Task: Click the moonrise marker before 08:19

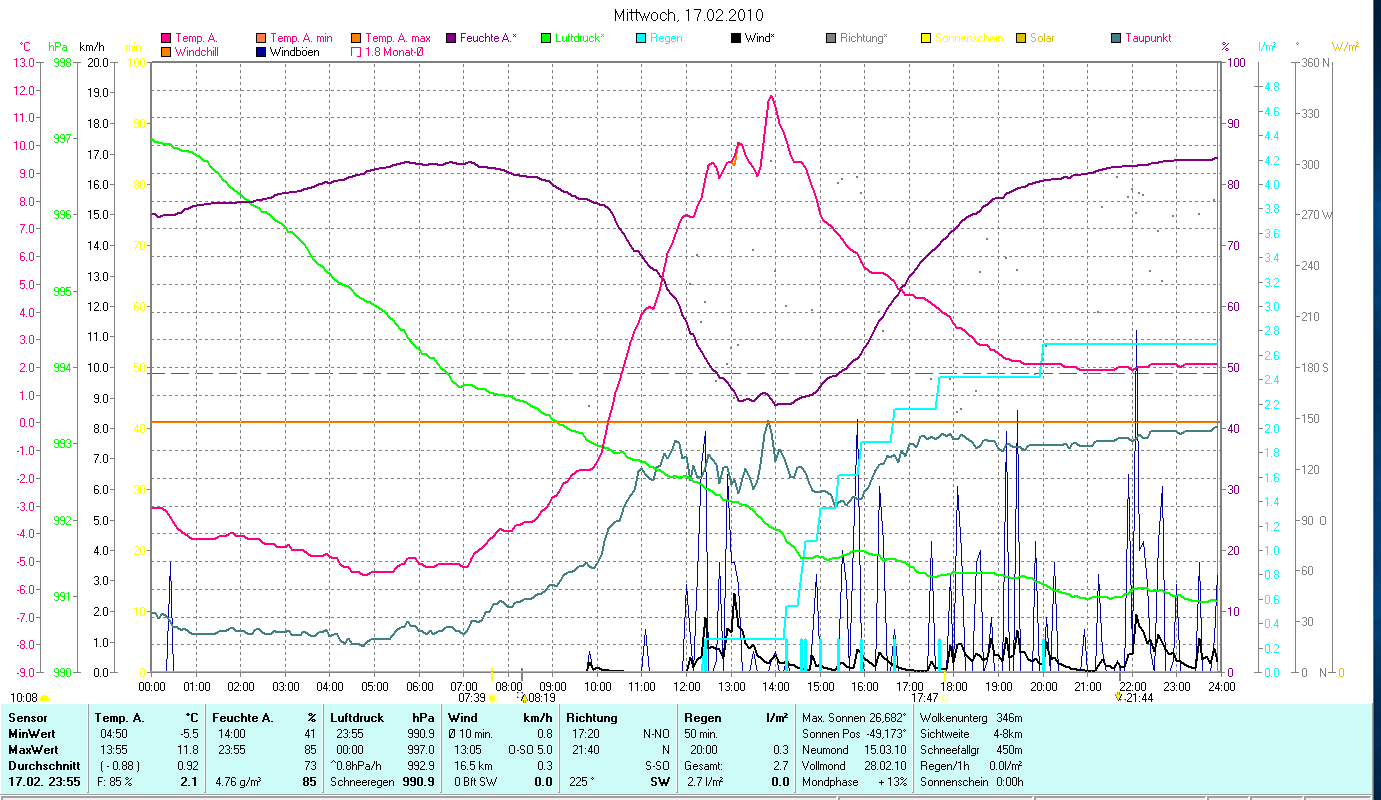Action: [524, 698]
